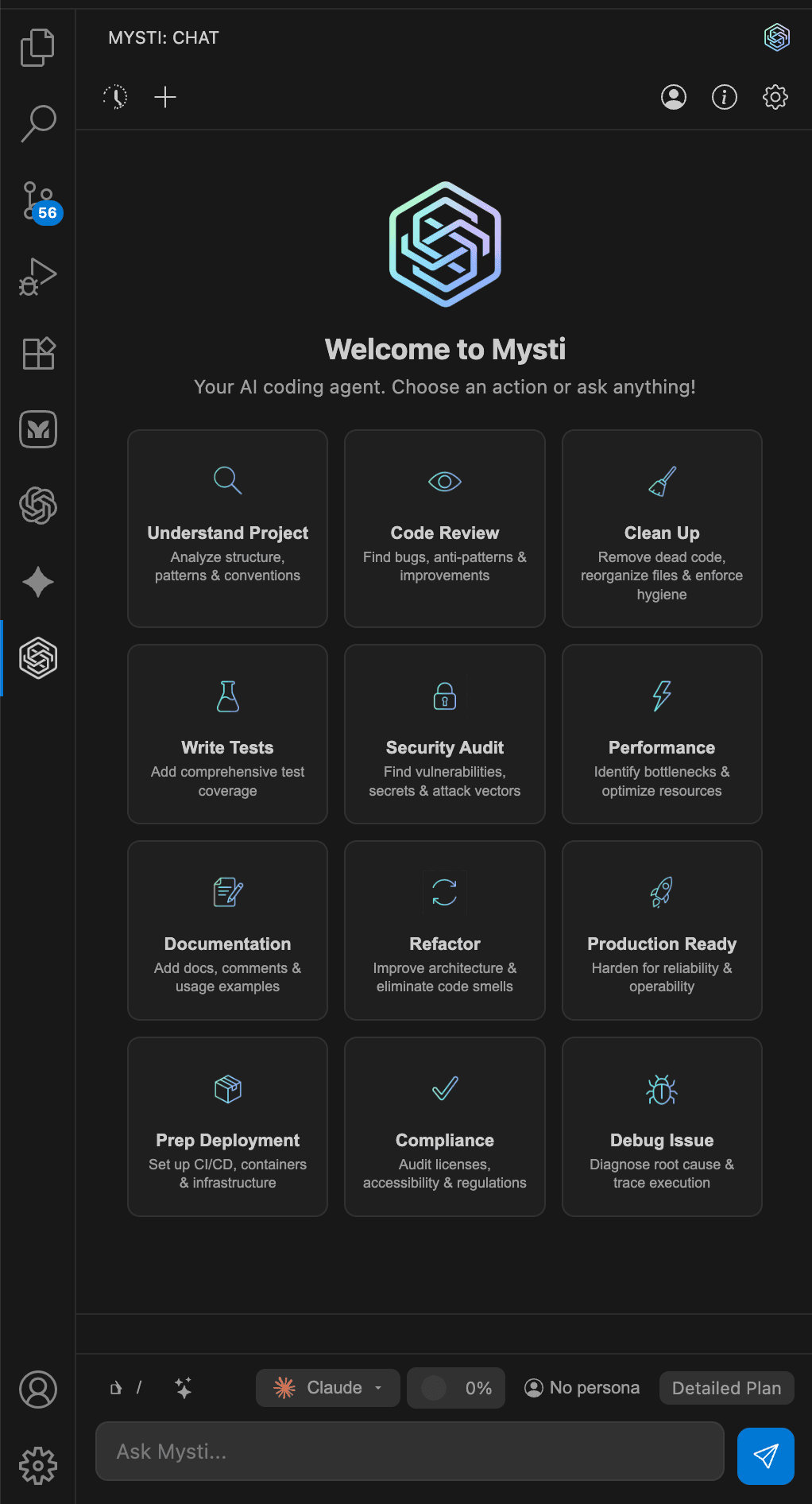This screenshot has height=1504, width=812.
Task: Choose the Security Audit card
Action: 445,735
